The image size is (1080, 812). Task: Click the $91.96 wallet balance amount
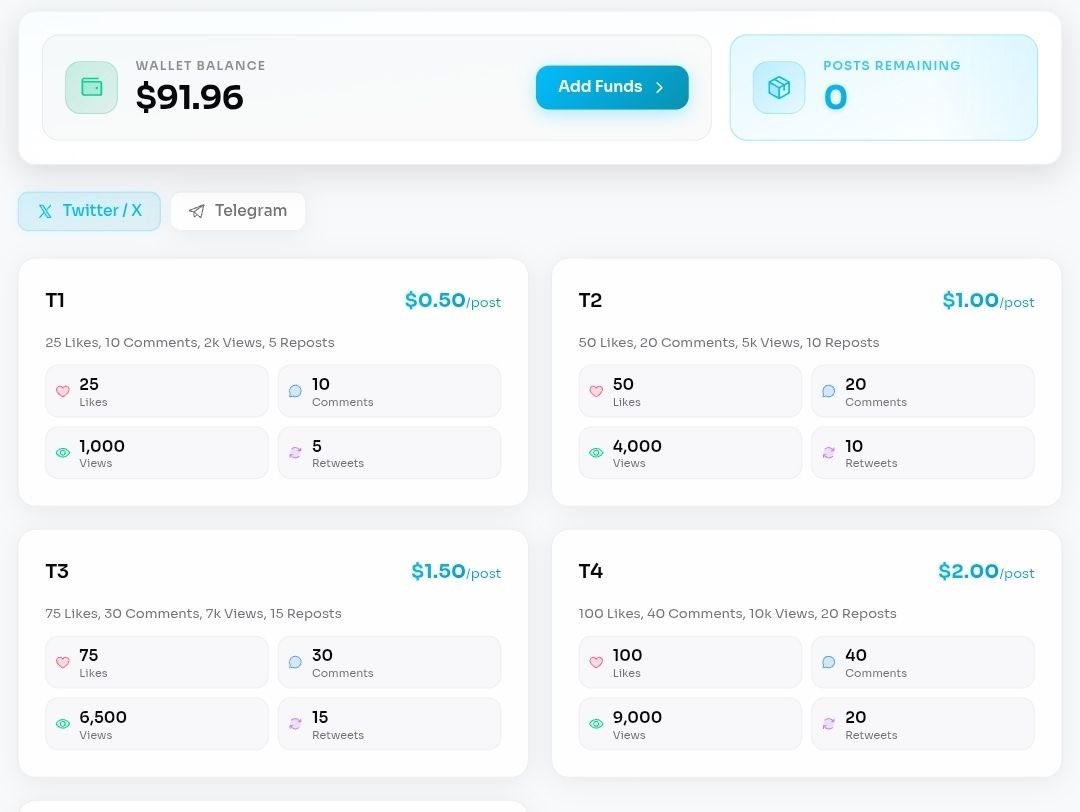[189, 96]
